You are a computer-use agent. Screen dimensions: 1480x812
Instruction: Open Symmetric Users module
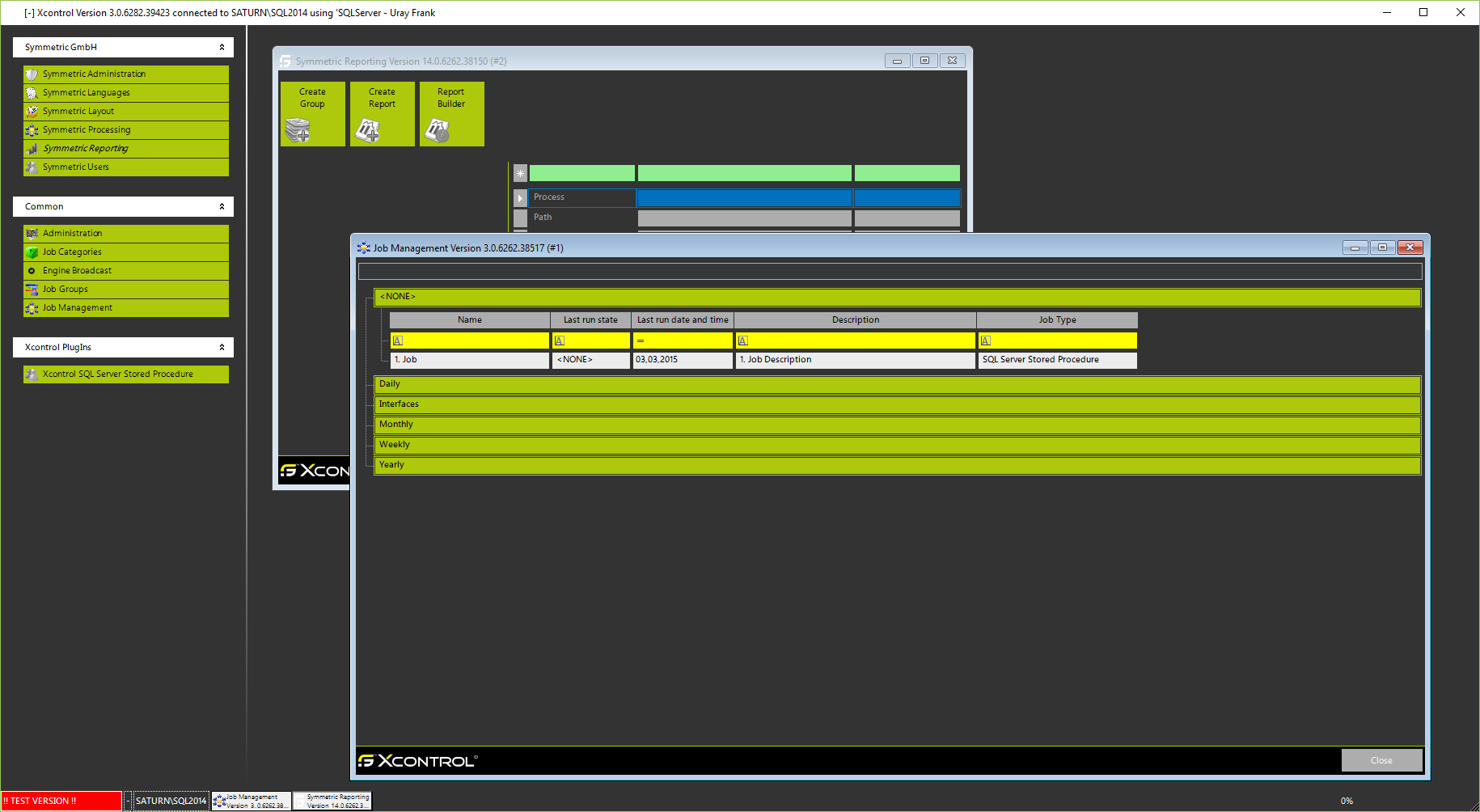(126, 167)
